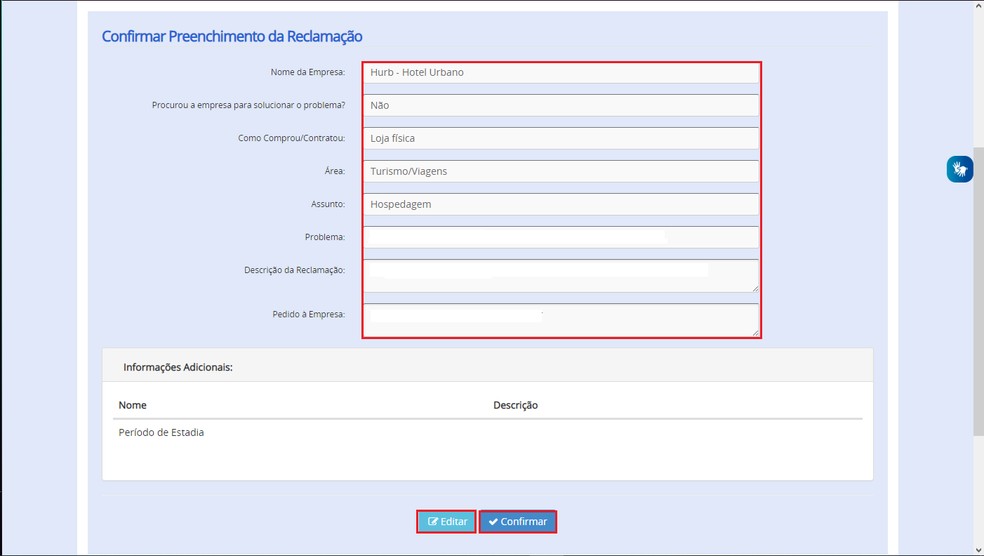Viewport: 984px width, 556px height.
Task: Click the 'Nome' column header
Action: pyautogui.click(x=132, y=405)
